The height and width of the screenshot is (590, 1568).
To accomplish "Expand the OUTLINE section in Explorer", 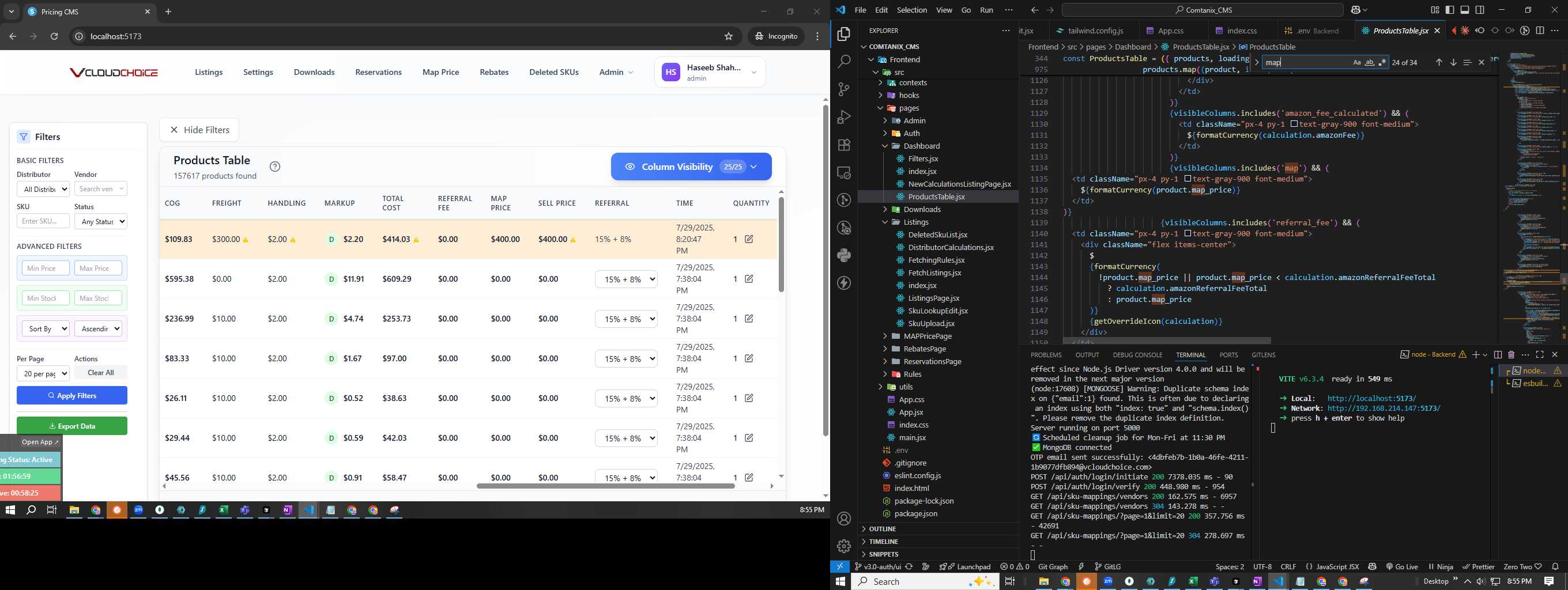I will pos(882,528).
